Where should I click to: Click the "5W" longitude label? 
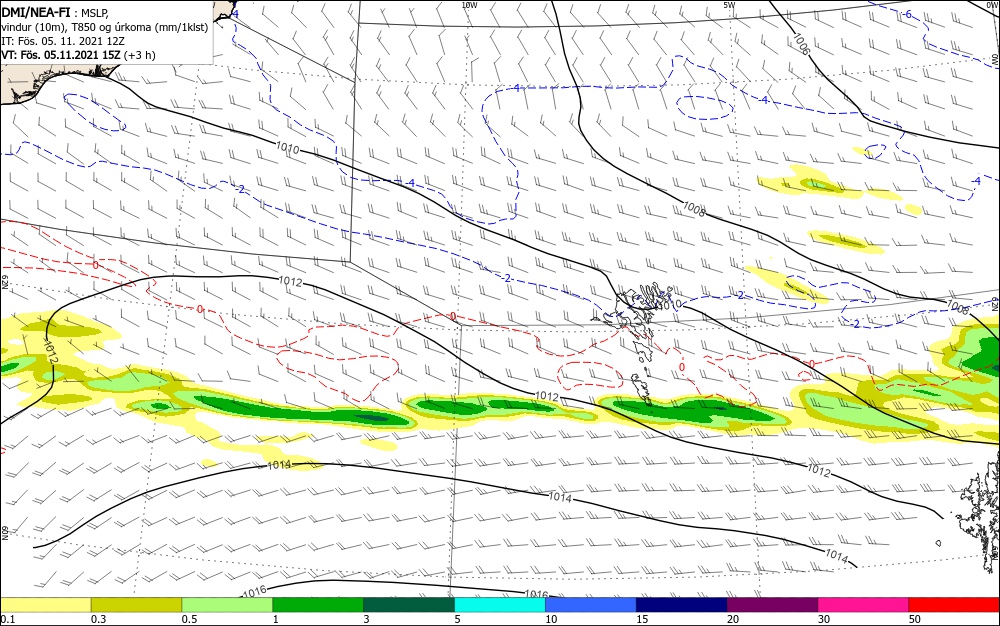pos(730,5)
